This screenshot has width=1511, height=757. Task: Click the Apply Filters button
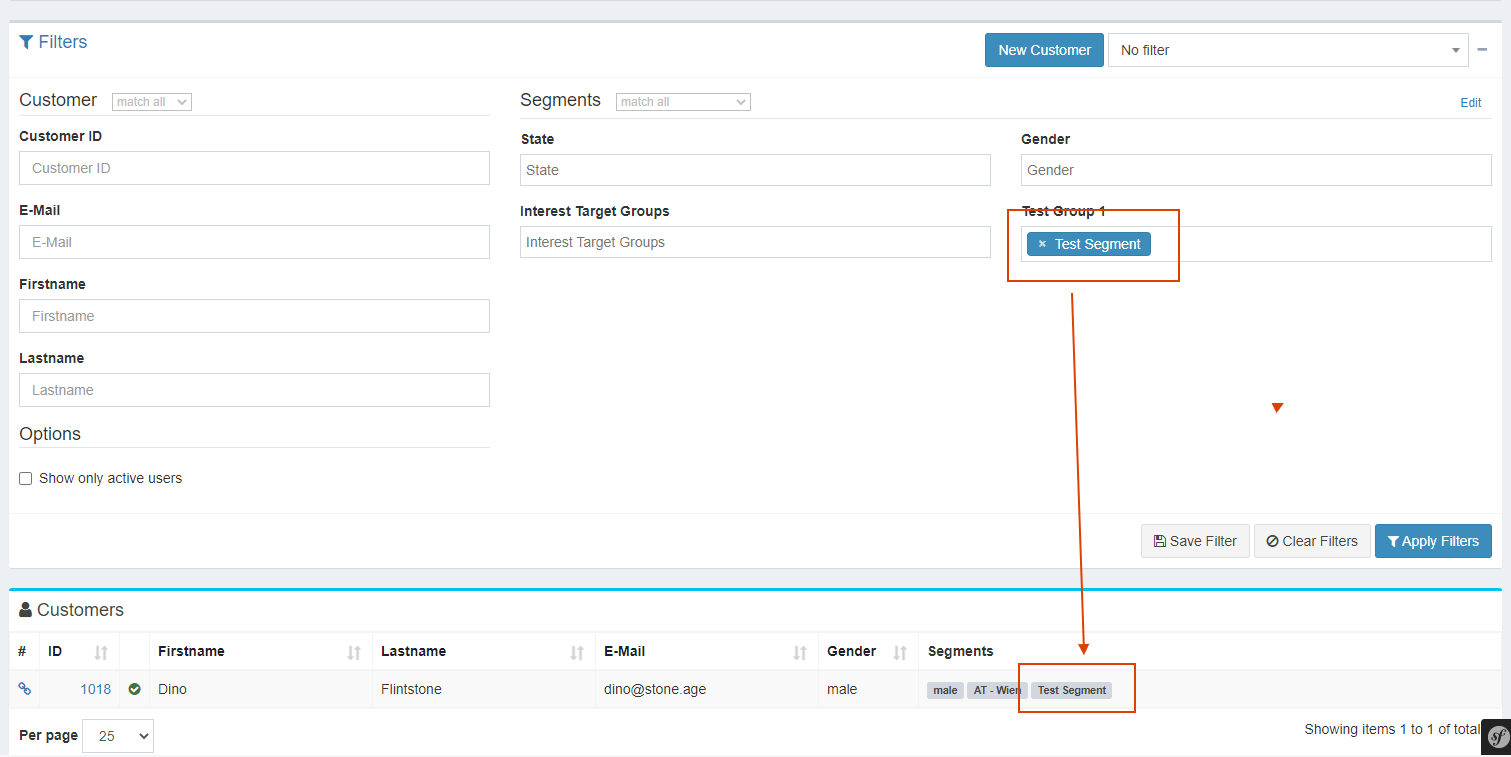tap(1433, 541)
